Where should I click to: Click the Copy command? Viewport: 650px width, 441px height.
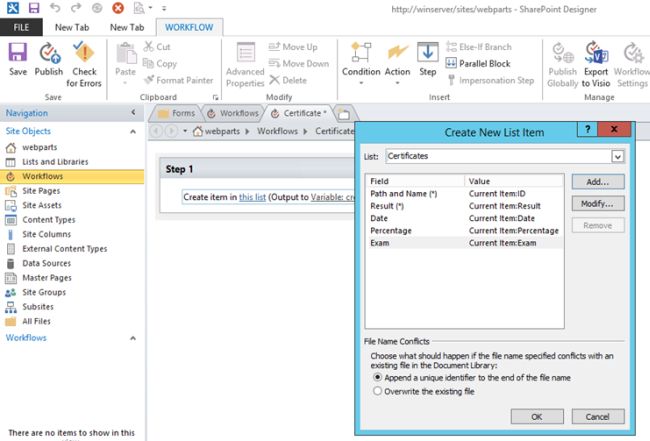tap(160, 63)
